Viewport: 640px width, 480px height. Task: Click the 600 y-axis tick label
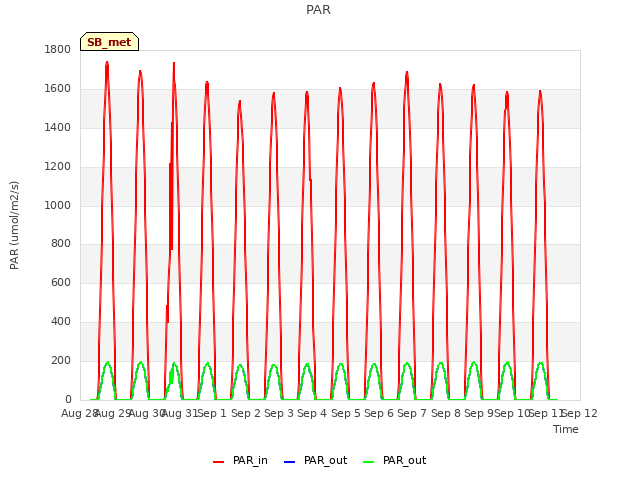(61, 282)
